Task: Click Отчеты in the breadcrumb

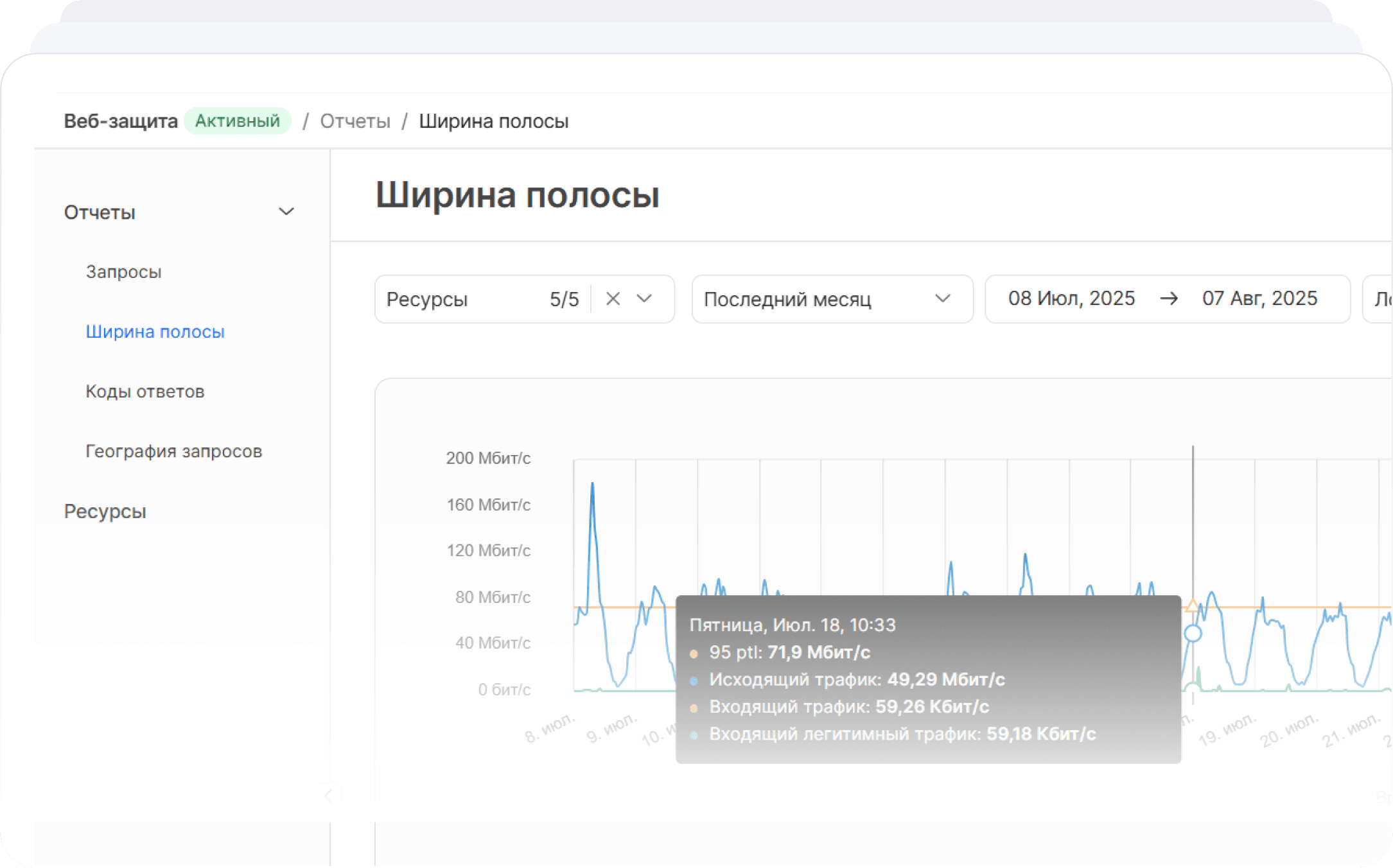Action: [355, 121]
